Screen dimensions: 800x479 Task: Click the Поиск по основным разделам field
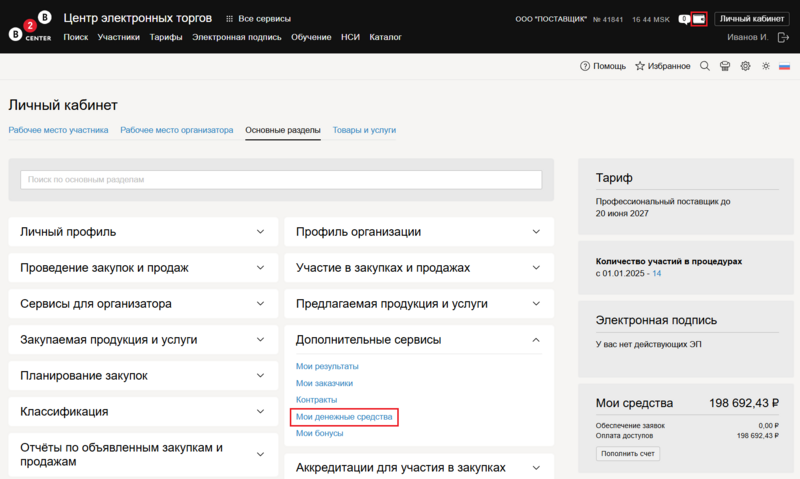(x=281, y=179)
